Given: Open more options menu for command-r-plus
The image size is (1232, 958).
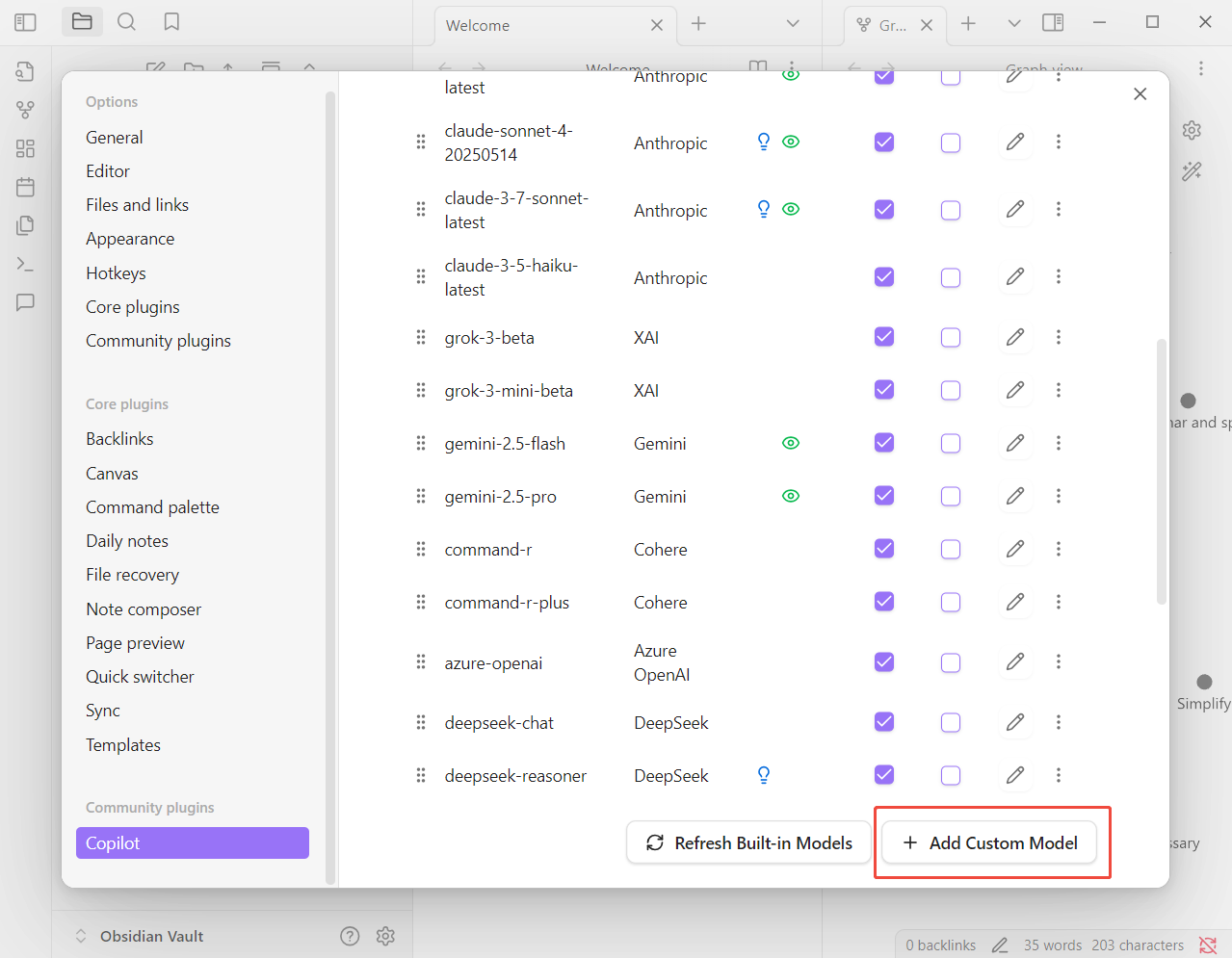Looking at the screenshot, I should (1059, 602).
